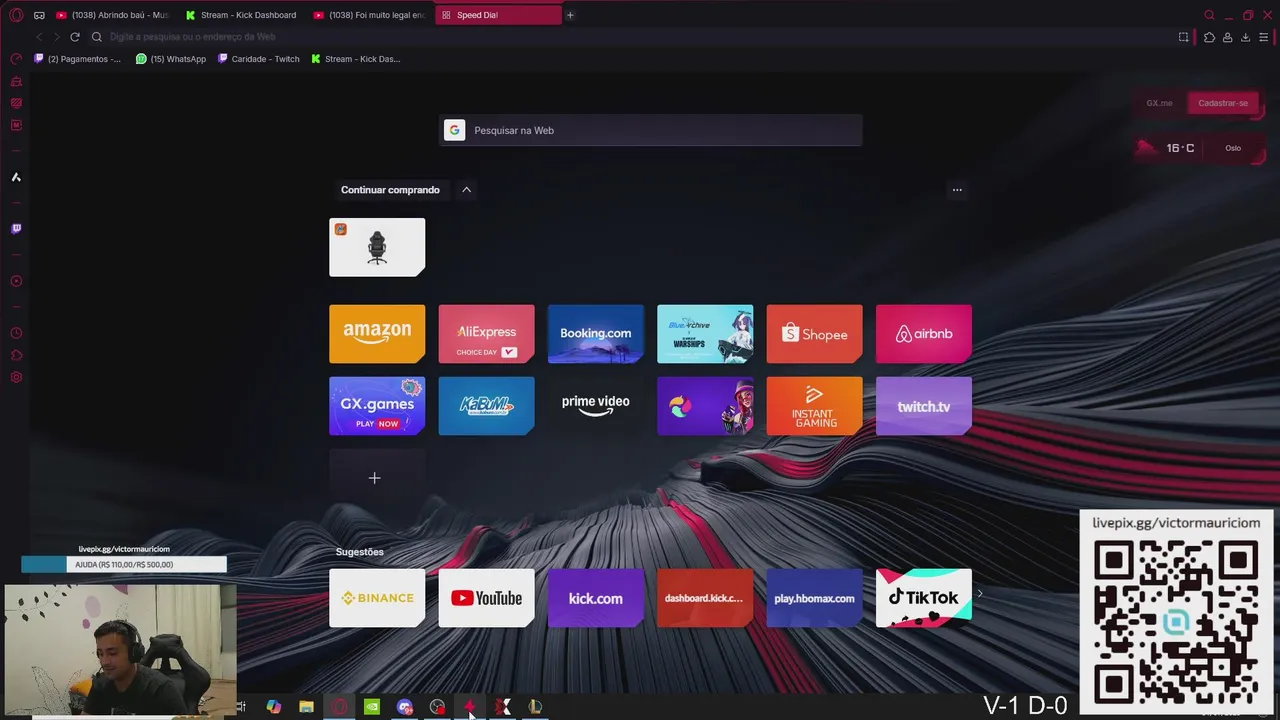The image size is (1280, 720).
Task: Open the Shopee speed dial tile
Action: tap(814, 334)
